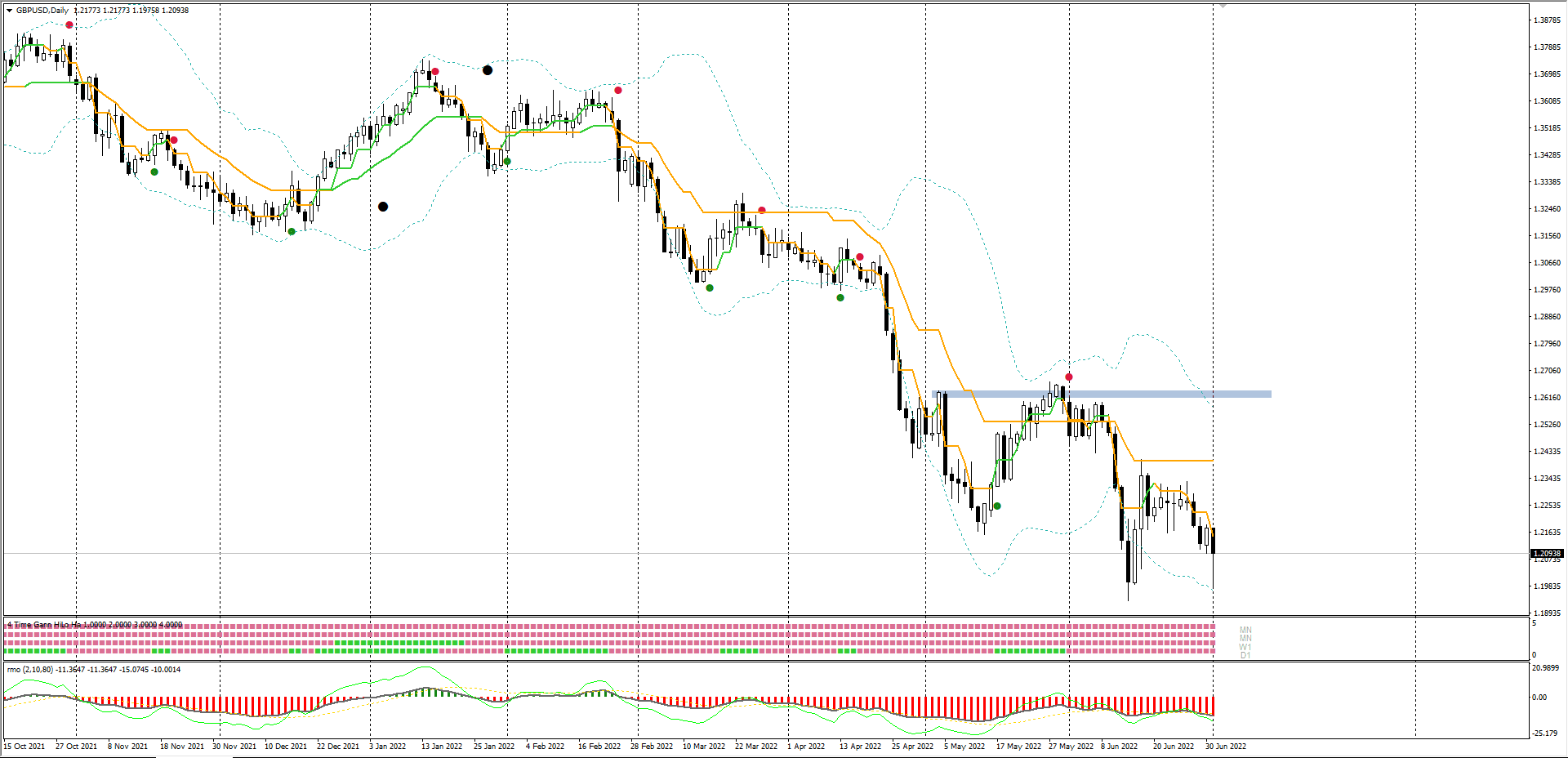The image size is (1568, 758).
Task: Select the 4 Time Gann HiLo Ha label
Action: point(44,625)
